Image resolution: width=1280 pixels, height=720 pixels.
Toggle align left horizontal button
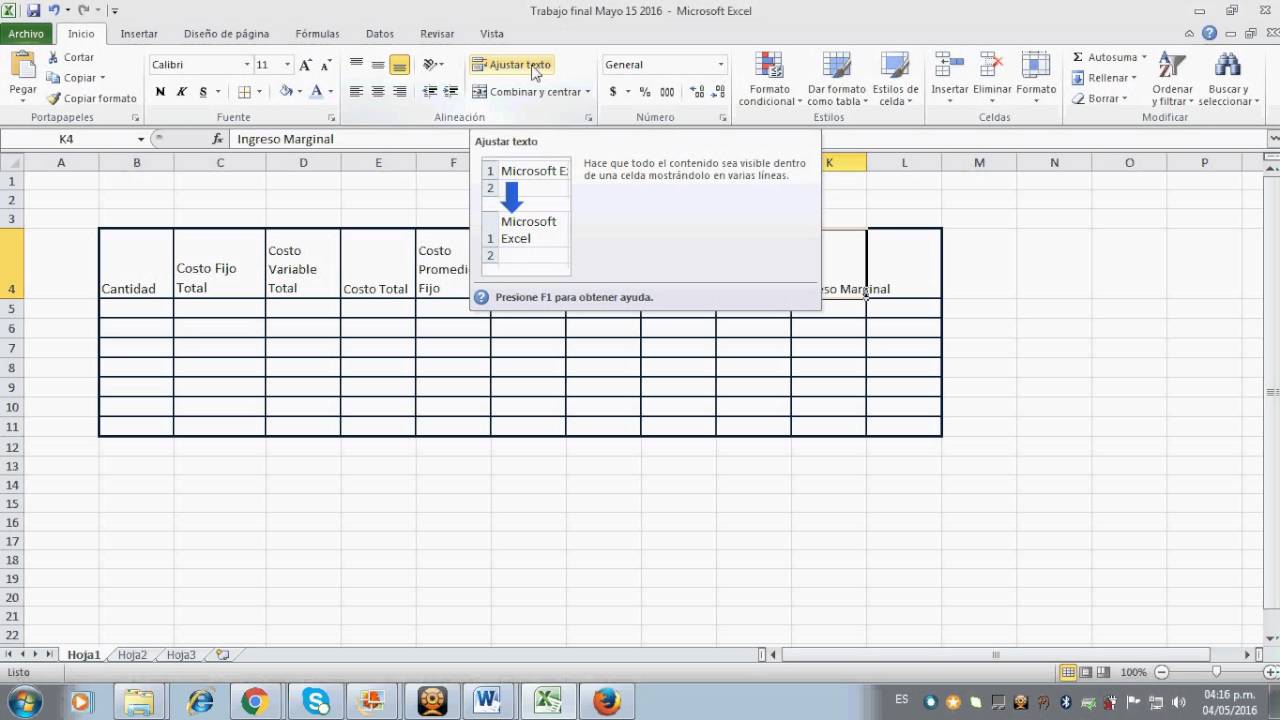coord(356,92)
